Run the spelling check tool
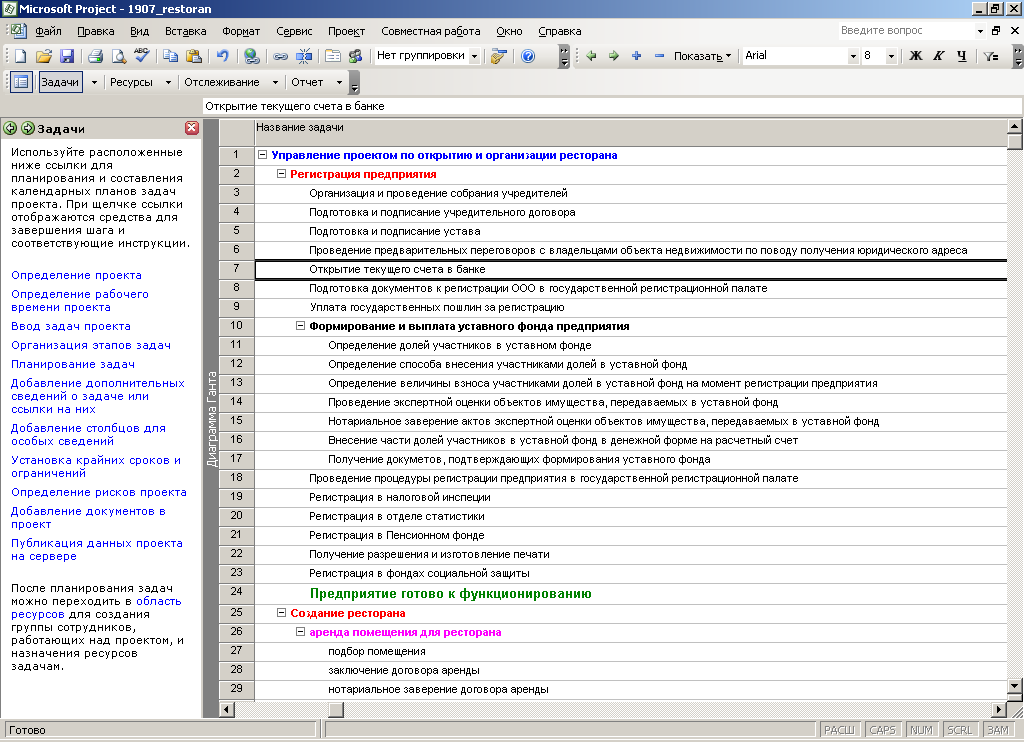 (142, 56)
